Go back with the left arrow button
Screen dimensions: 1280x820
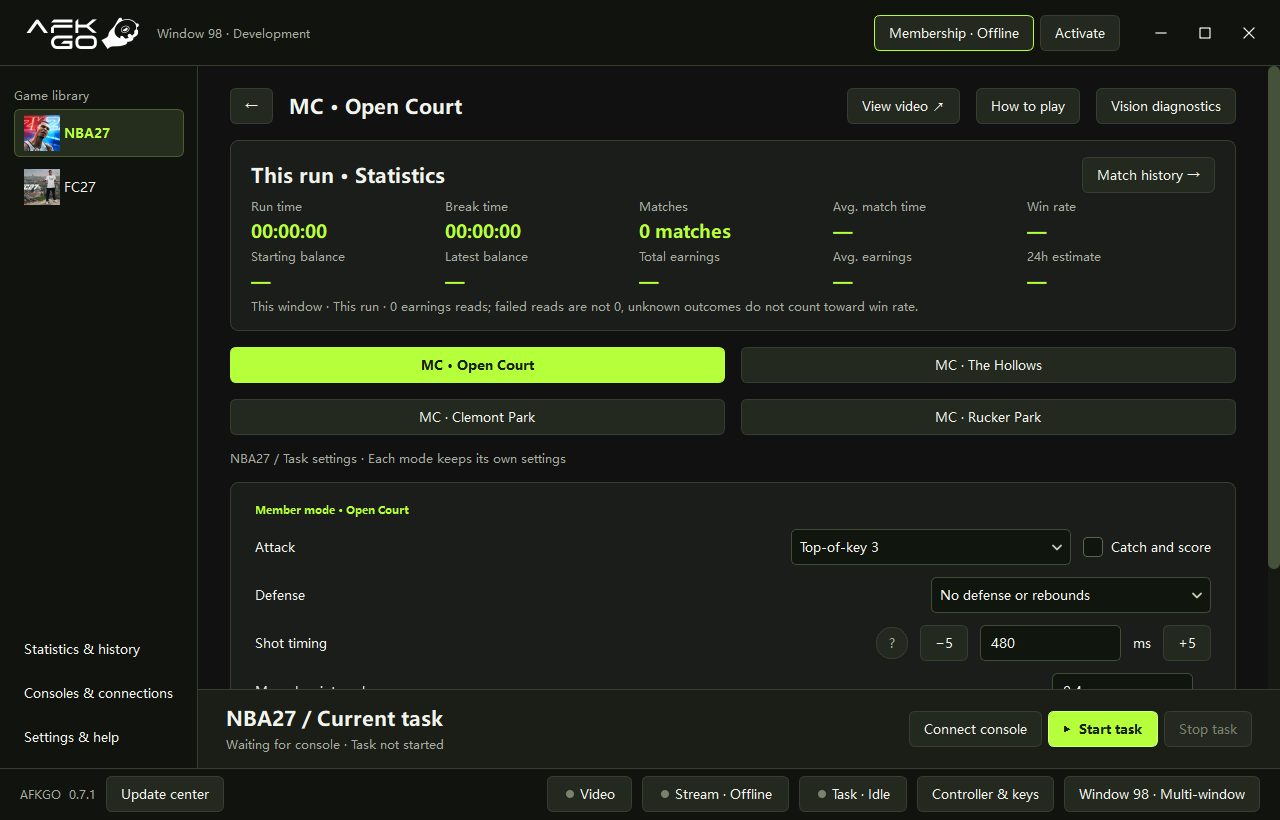click(x=251, y=106)
